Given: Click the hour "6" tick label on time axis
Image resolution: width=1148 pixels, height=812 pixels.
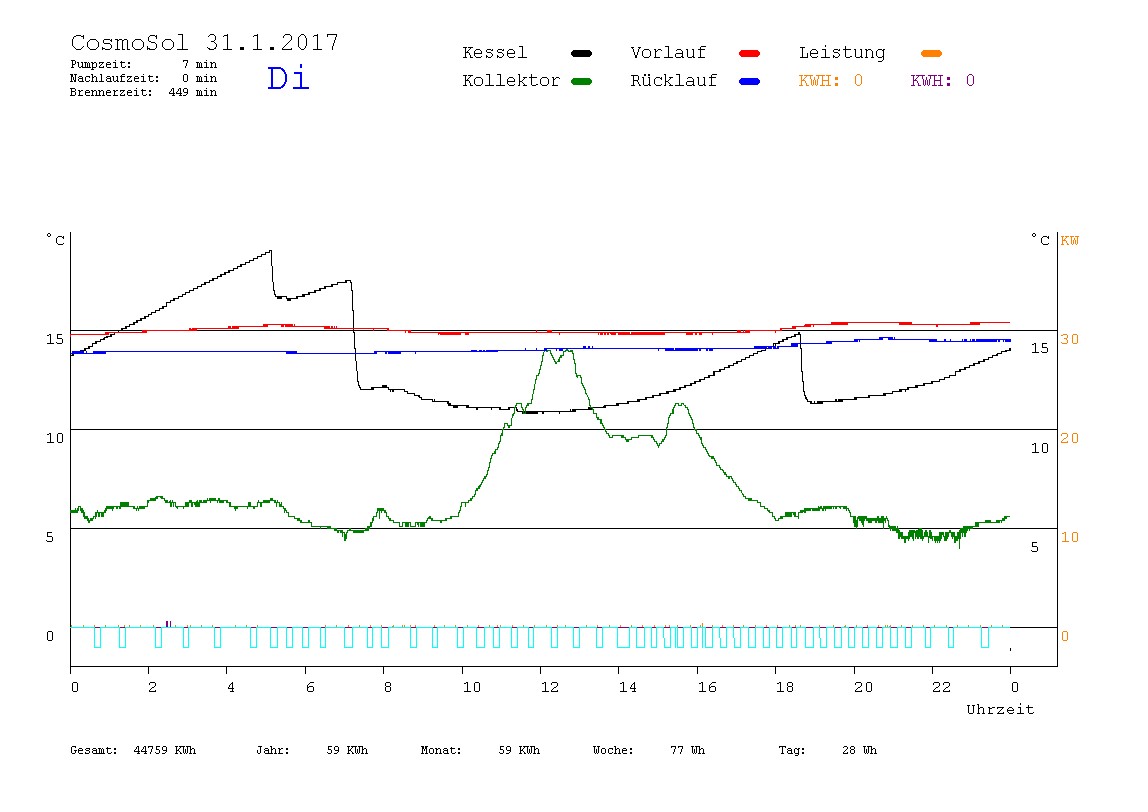Looking at the screenshot, I should [x=310, y=687].
